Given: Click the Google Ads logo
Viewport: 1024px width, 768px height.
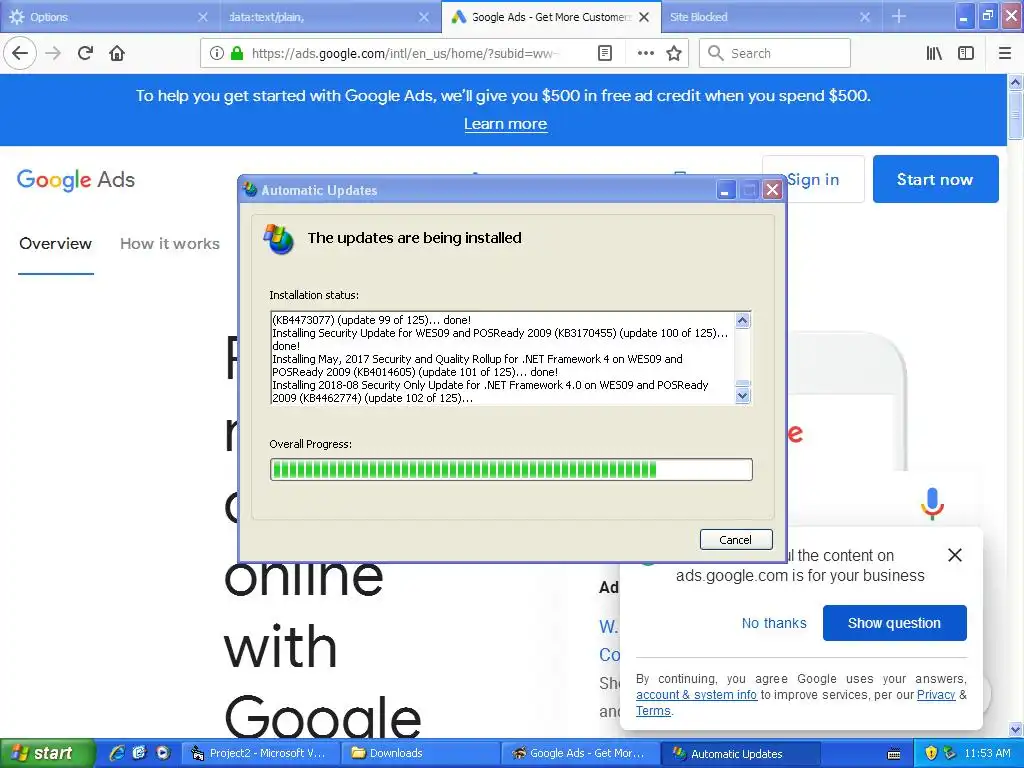Looking at the screenshot, I should click(x=76, y=180).
